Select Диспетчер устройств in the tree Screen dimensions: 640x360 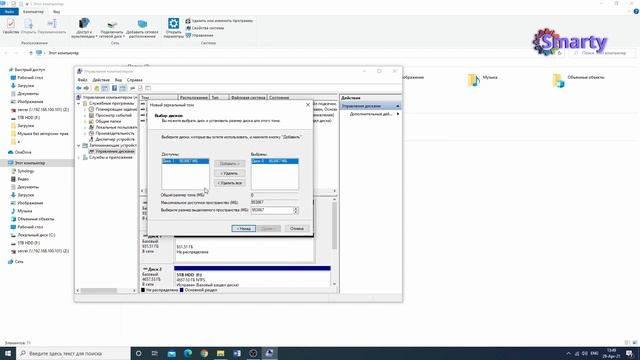point(112,139)
